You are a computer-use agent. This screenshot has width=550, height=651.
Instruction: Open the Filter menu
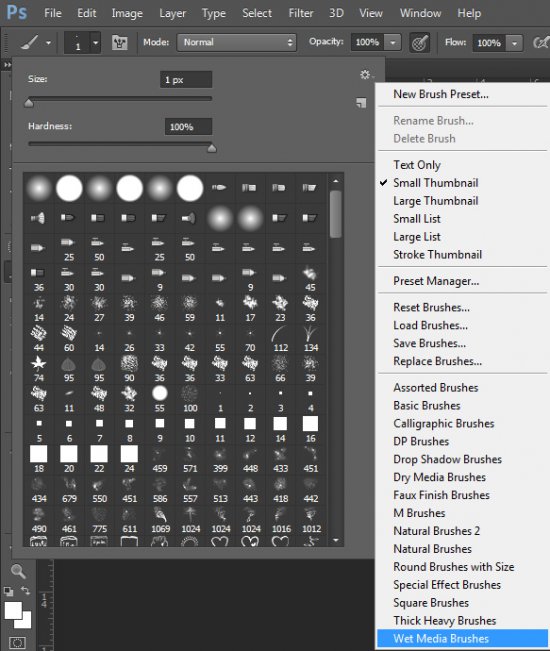(301, 13)
